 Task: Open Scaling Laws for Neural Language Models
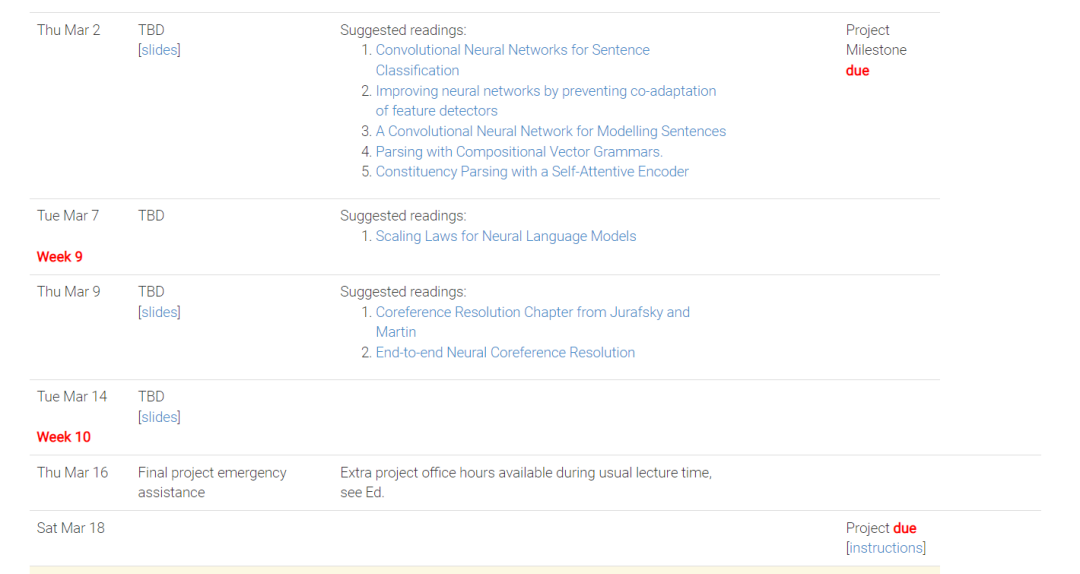click(x=506, y=236)
